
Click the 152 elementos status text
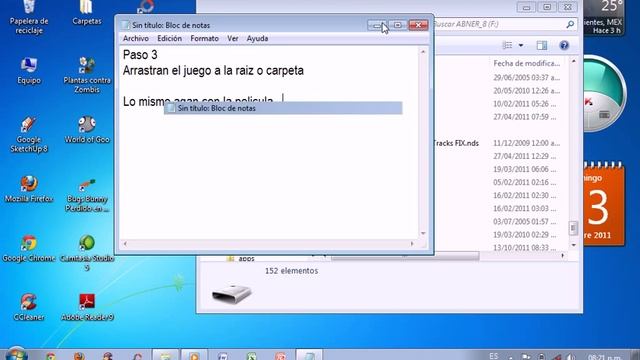click(x=291, y=271)
